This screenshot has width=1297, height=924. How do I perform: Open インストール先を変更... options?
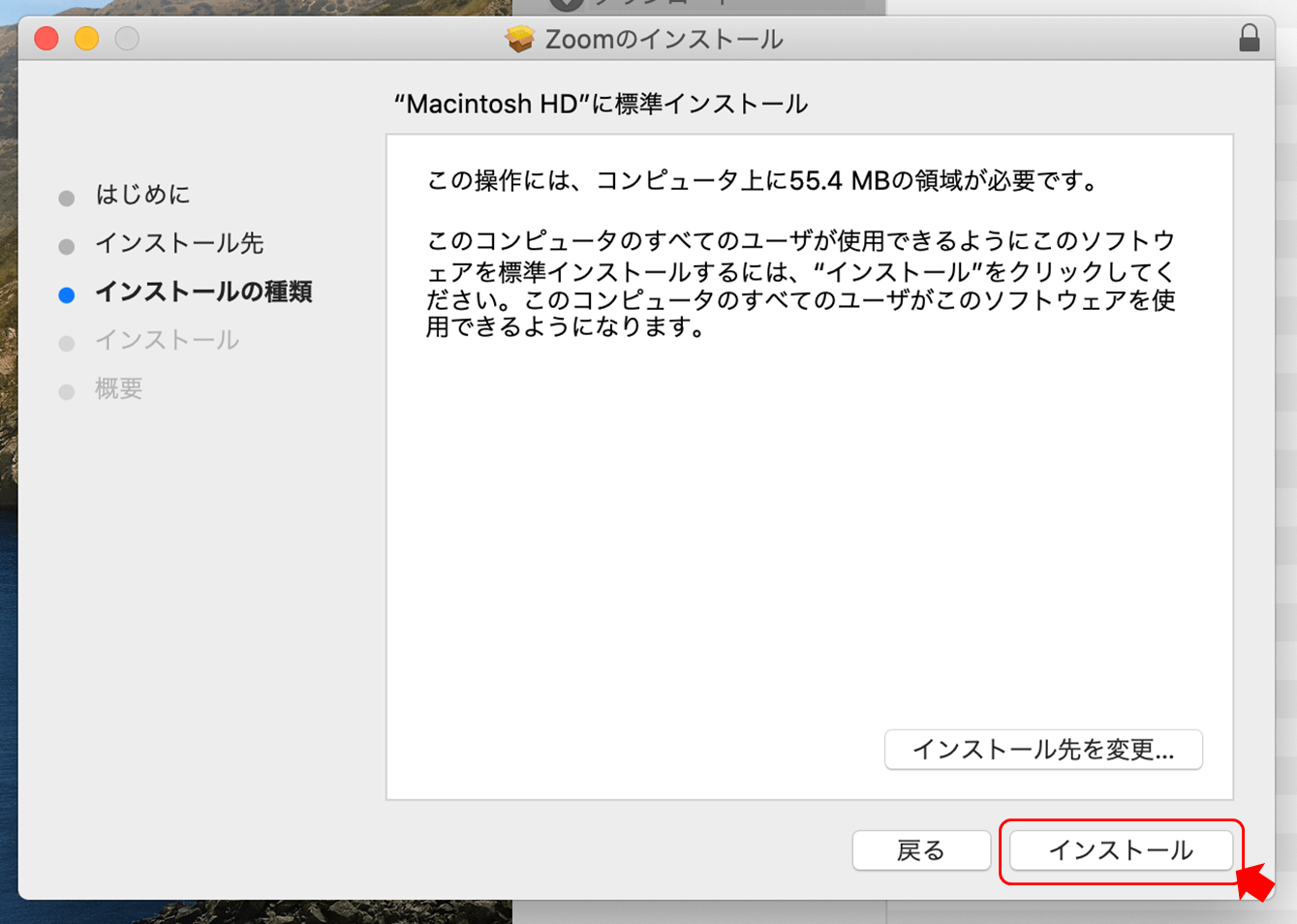1043,750
